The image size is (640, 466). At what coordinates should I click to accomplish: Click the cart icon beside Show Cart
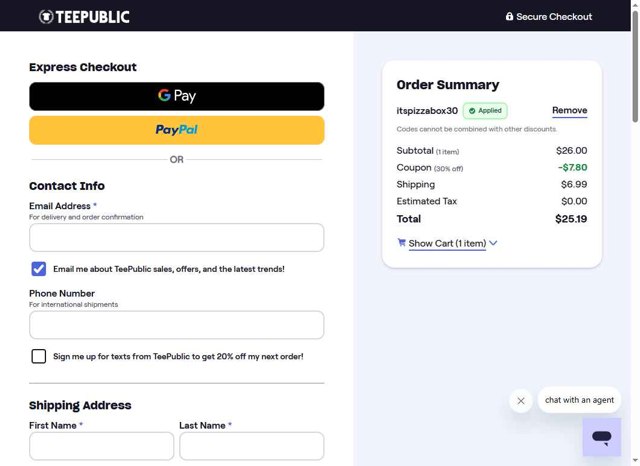tap(402, 242)
